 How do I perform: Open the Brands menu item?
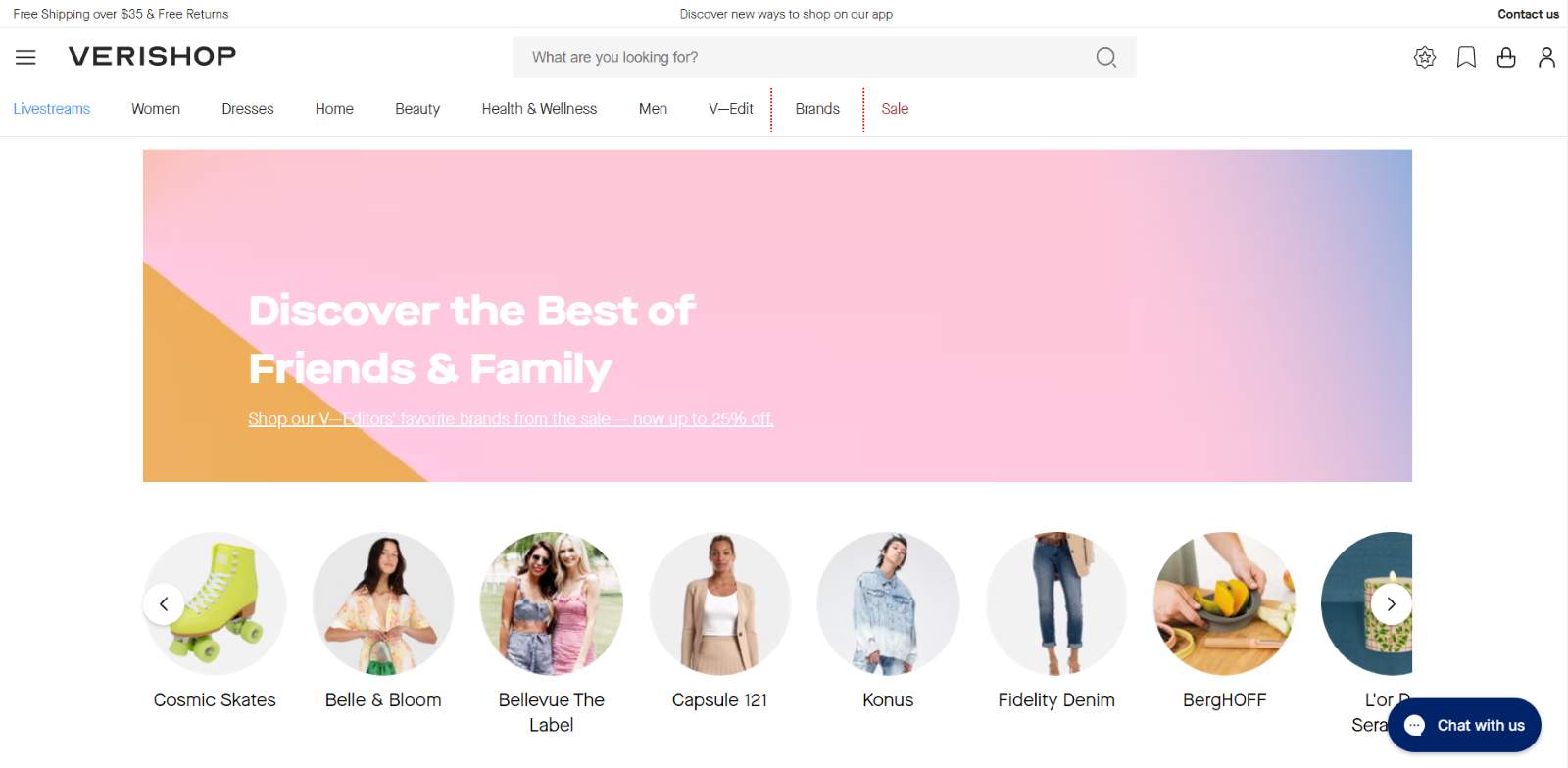pyautogui.click(x=817, y=109)
